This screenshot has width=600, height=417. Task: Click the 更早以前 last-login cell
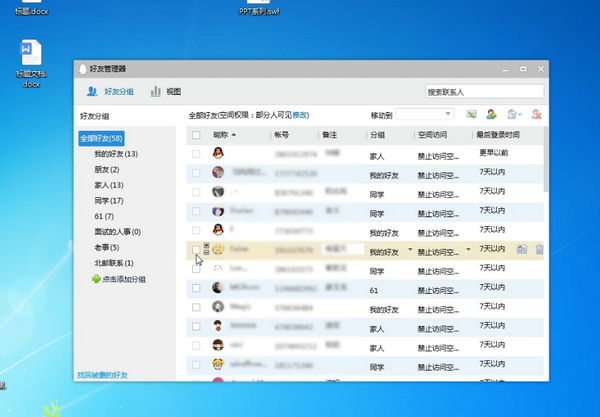tap(494, 153)
